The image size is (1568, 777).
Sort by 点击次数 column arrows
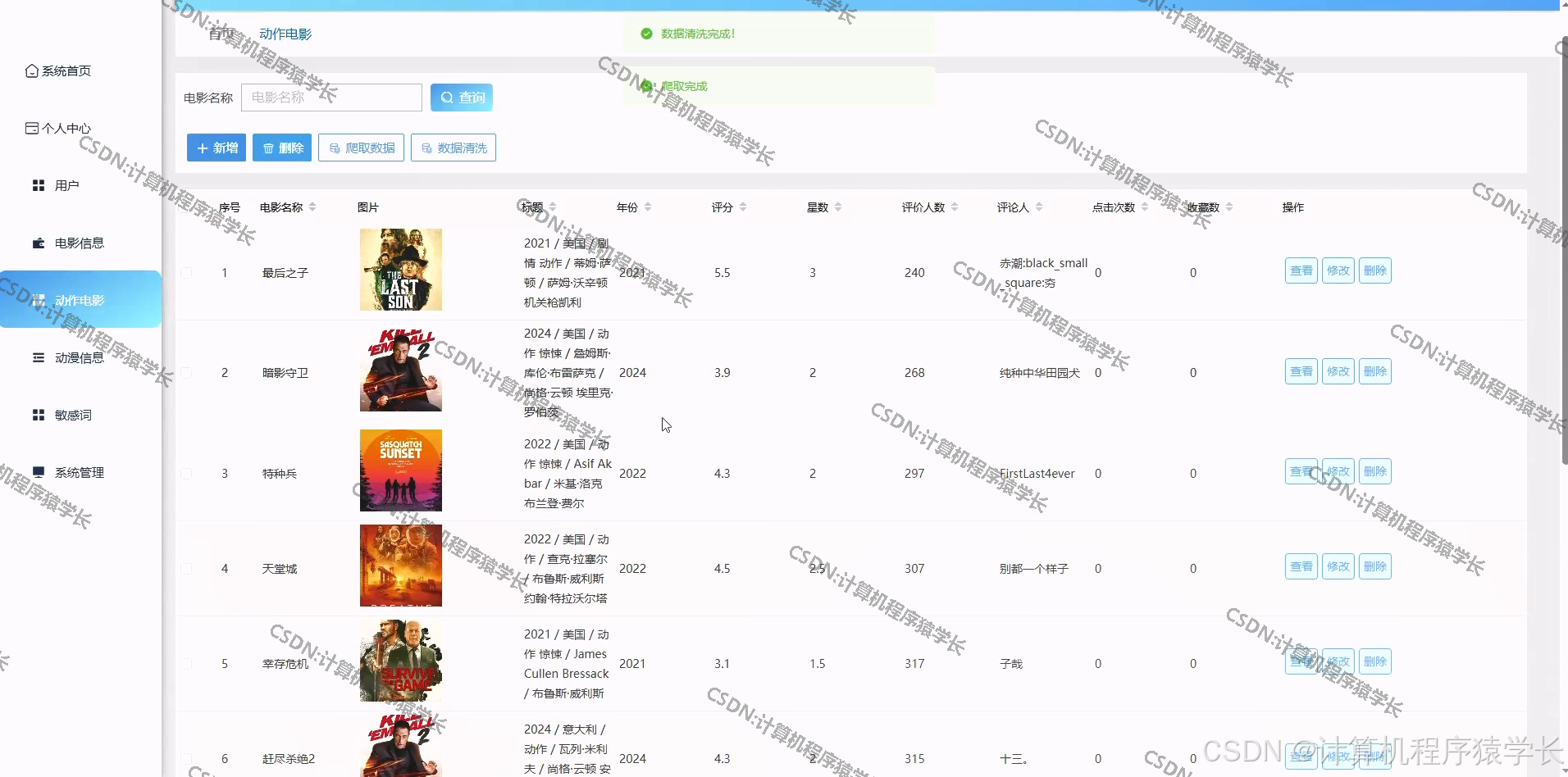[x=1145, y=207]
